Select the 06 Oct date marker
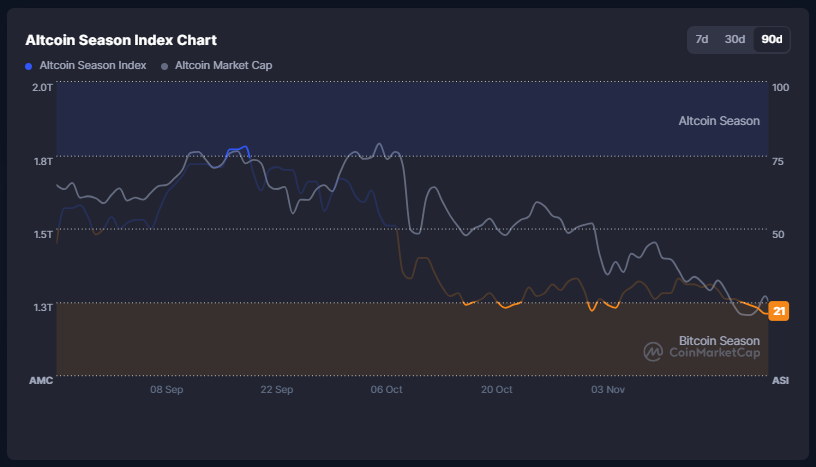This screenshot has width=816, height=467. coord(386,390)
